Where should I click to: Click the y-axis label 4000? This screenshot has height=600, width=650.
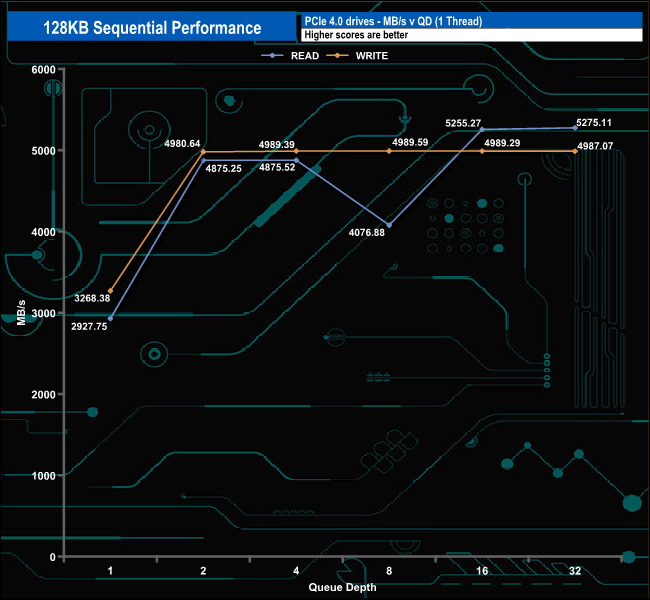44,232
